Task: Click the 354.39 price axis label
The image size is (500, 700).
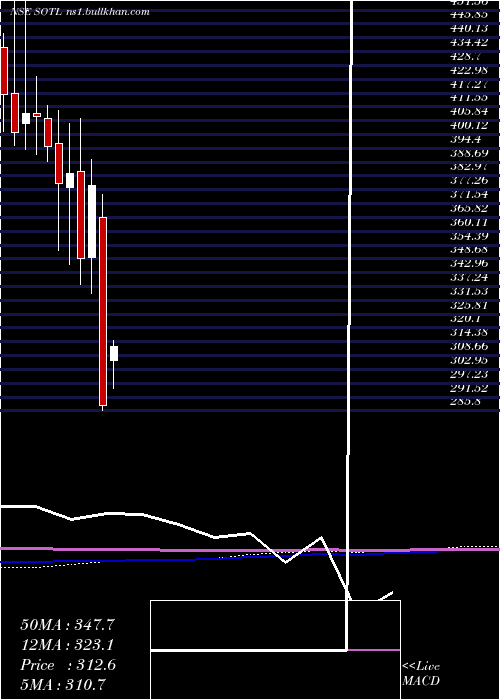Action: [x=469, y=236]
